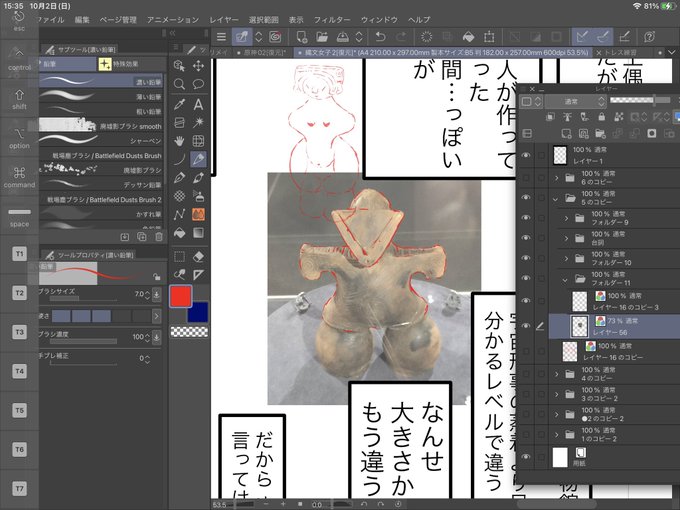Screen dimensions: 680x510
Task: Collapse the フォルダー 11 folder
Action: point(565,280)
